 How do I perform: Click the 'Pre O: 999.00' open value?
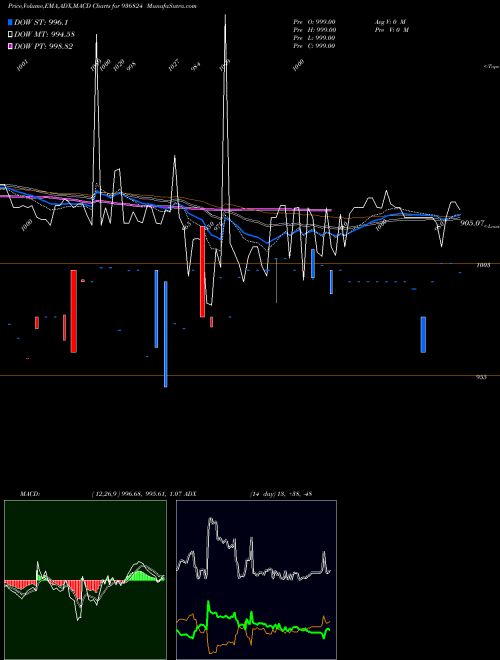[x=314, y=22]
